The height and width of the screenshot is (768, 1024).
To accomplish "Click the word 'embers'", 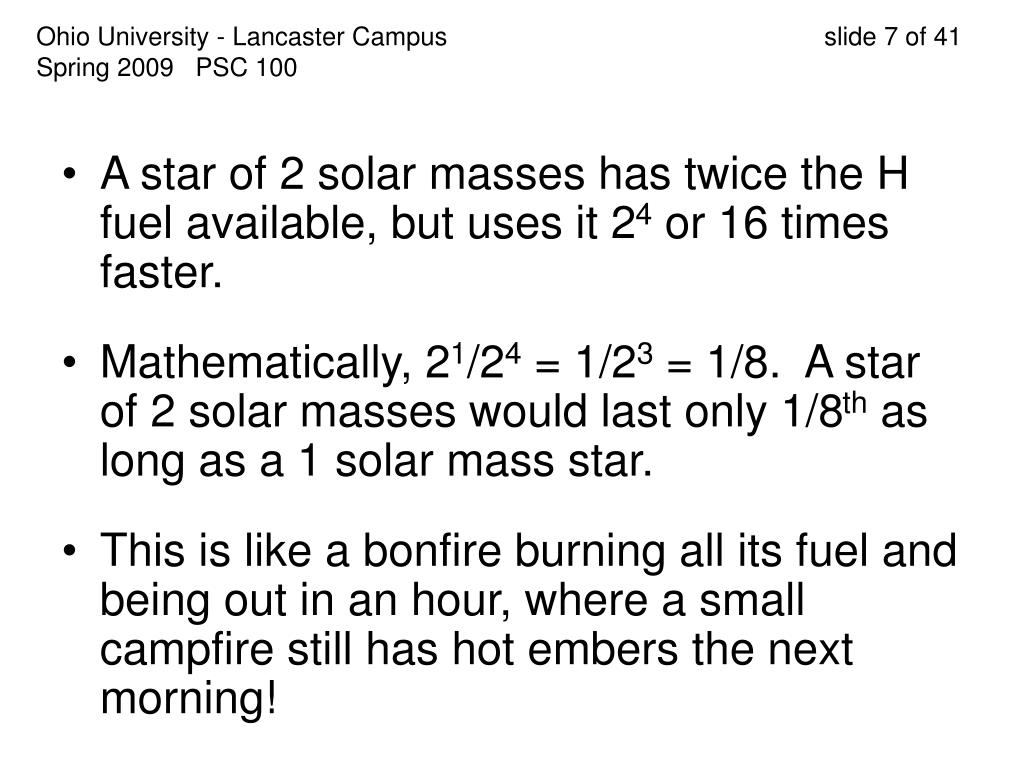I will click(603, 649).
